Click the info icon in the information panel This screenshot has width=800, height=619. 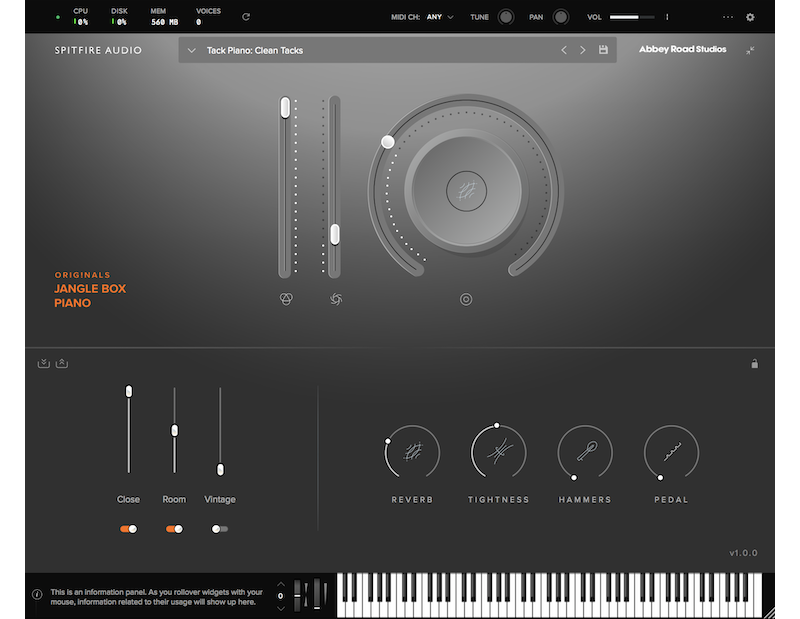point(37,595)
